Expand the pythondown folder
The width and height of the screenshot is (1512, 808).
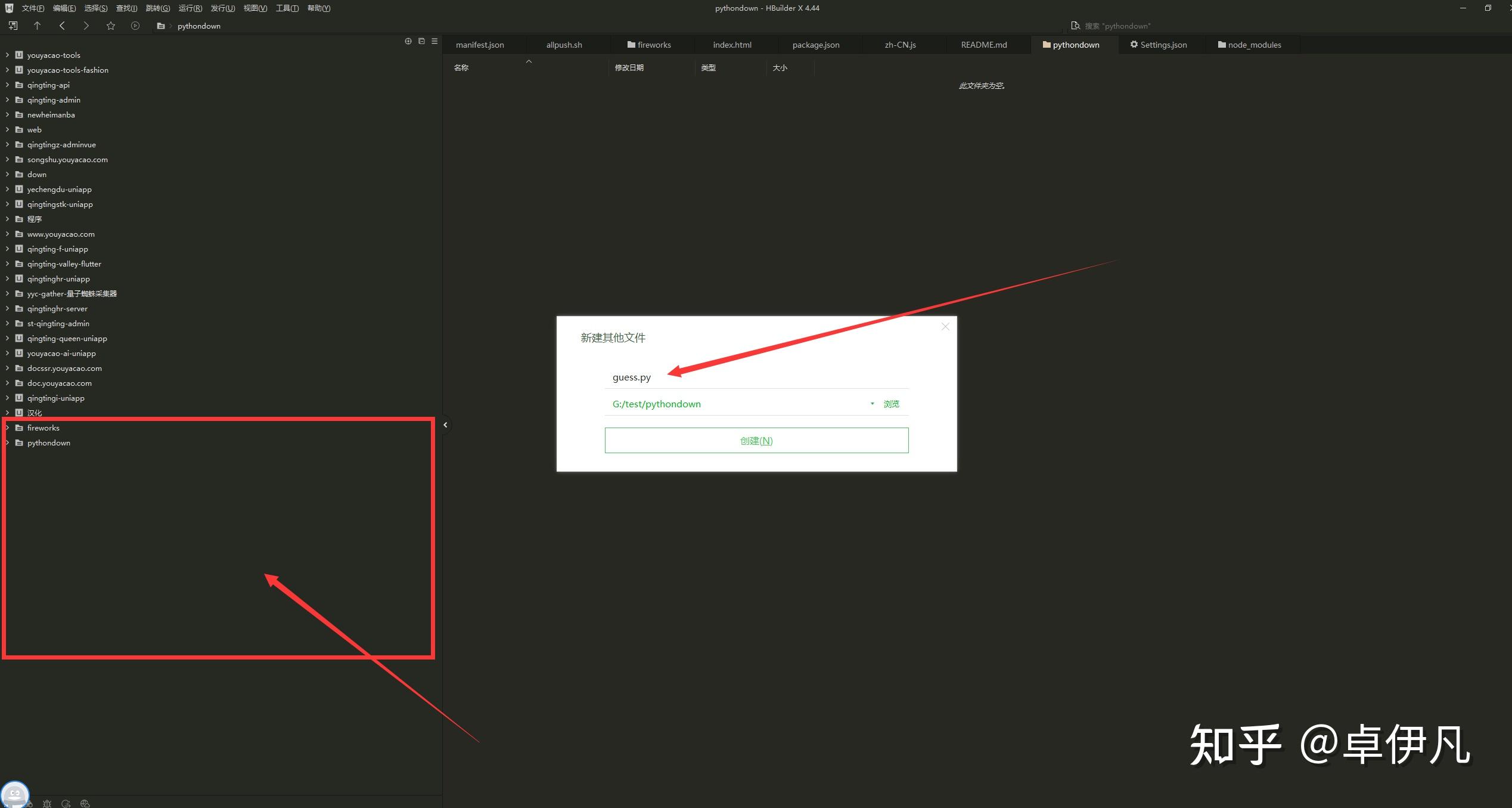(x=7, y=442)
